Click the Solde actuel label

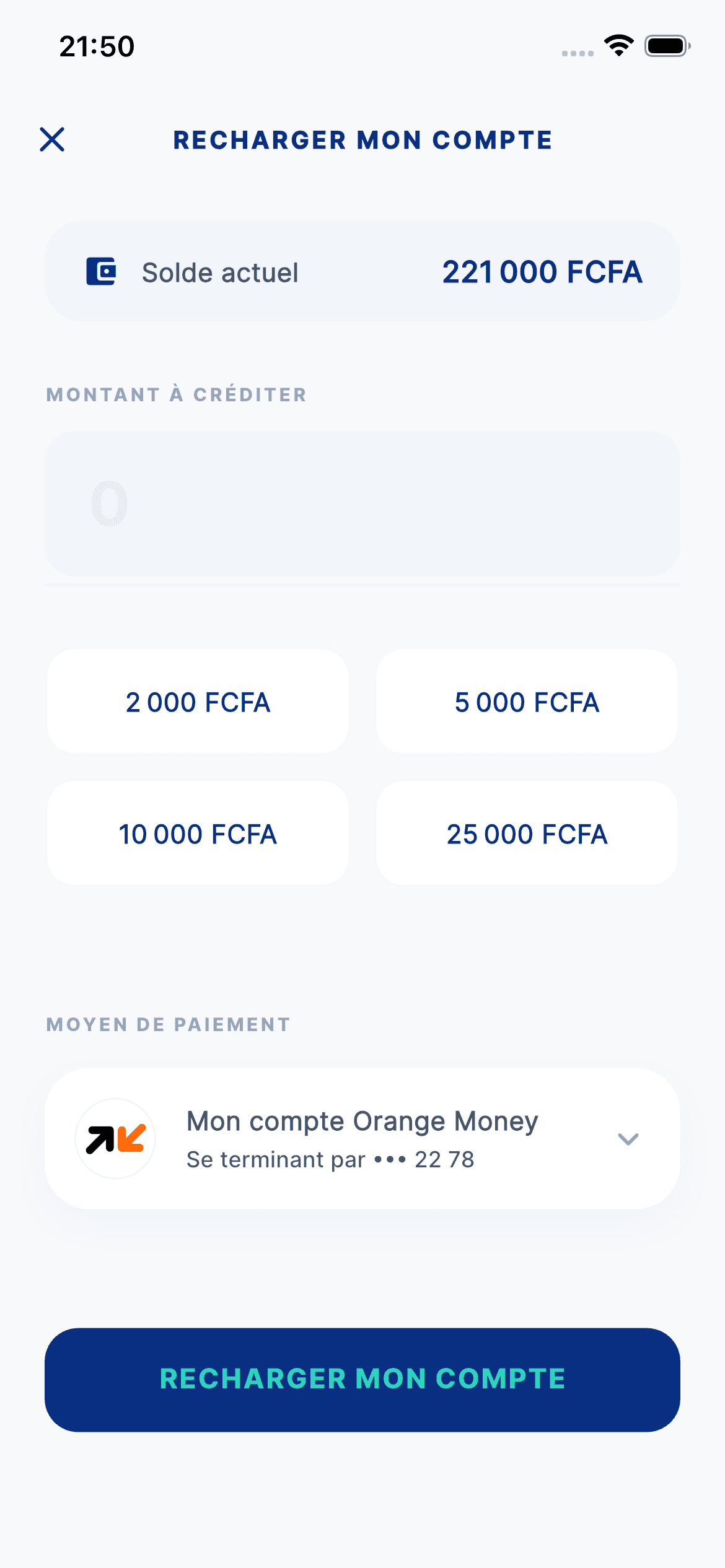click(x=220, y=272)
